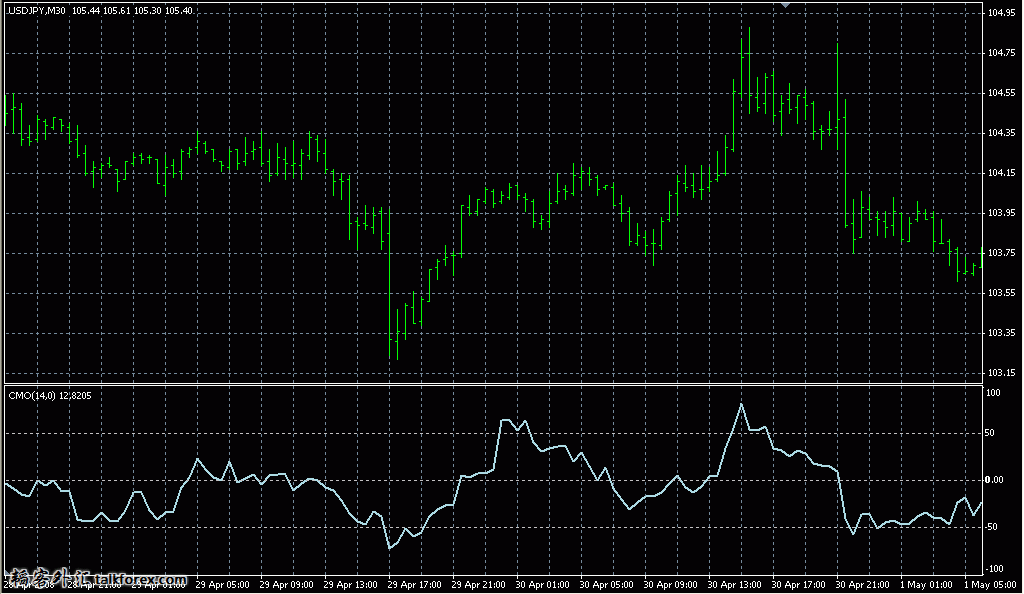This screenshot has width=1024, height=594.
Task: Click the 30 Apr 05:00 time label
Action: [x=606, y=585]
